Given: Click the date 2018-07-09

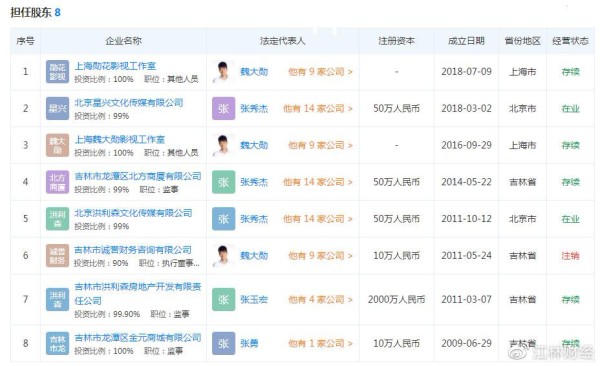Looking at the screenshot, I should click(466, 72).
